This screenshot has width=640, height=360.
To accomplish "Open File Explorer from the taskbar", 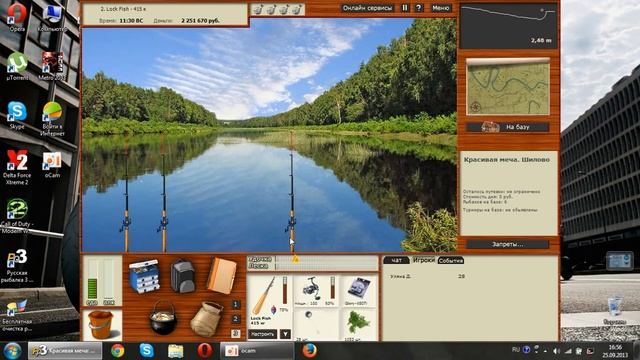I will 176,351.
